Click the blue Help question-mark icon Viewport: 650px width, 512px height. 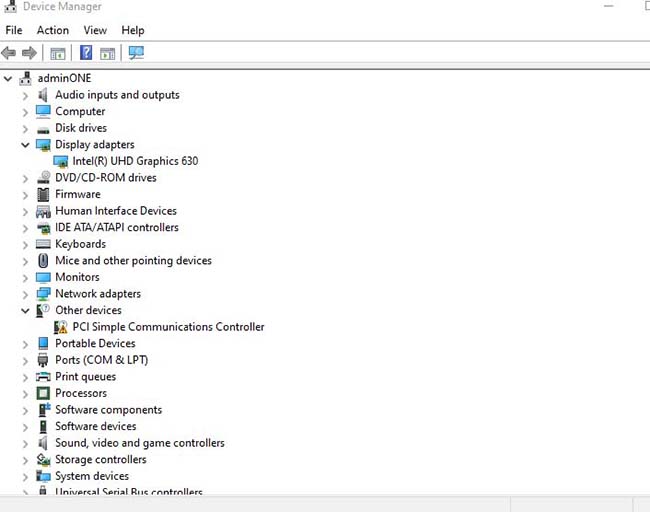tap(86, 53)
